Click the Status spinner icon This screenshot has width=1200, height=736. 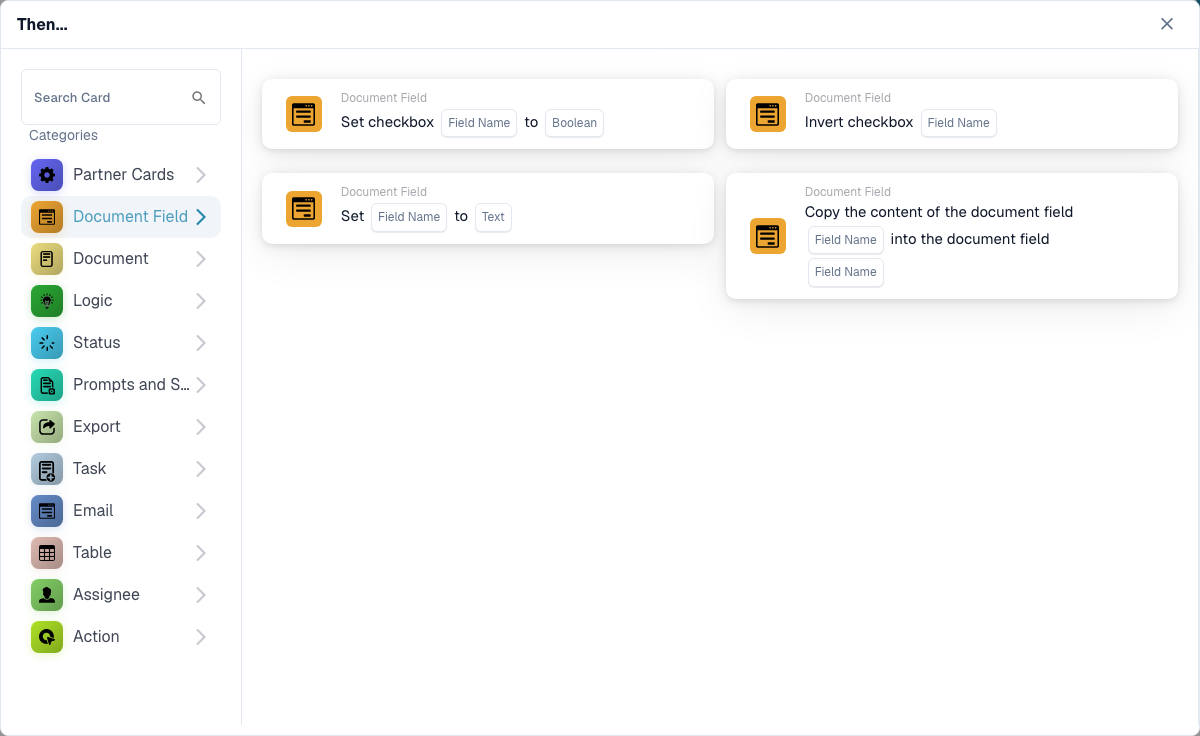(x=47, y=343)
